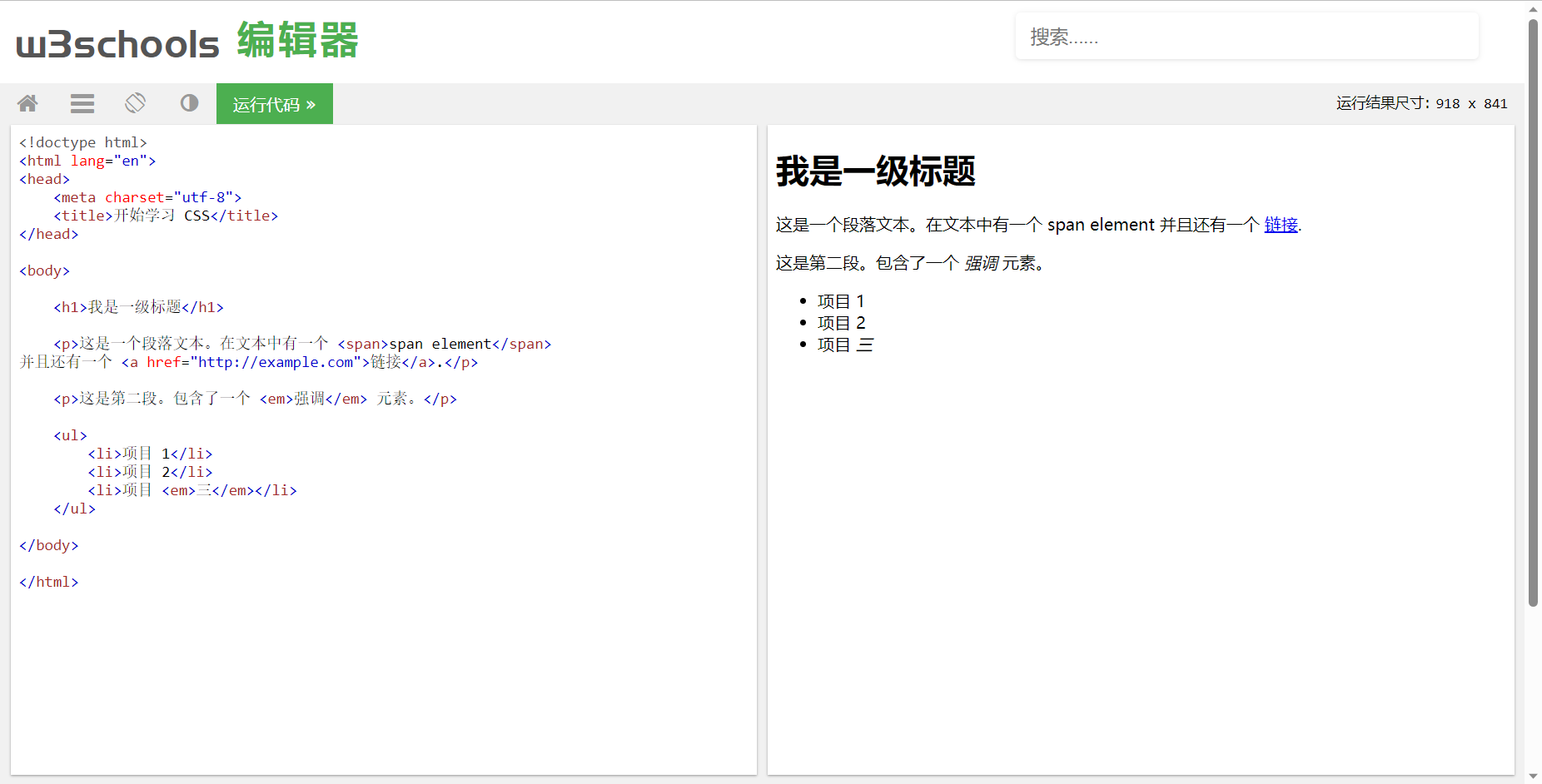Open the hamburger menu icon
The height and width of the screenshot is (784, 1542).
(82, 103)
